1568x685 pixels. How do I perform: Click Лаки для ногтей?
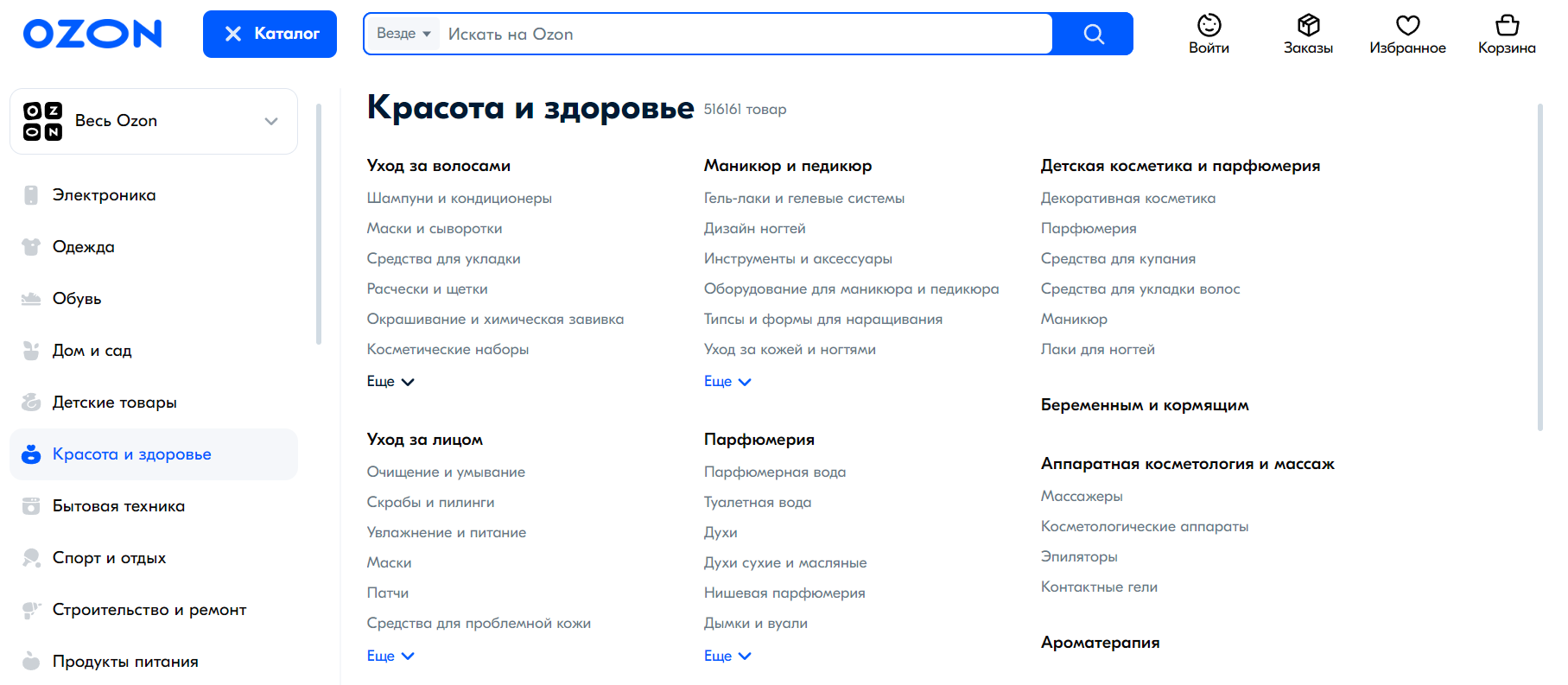[1098, 350]
